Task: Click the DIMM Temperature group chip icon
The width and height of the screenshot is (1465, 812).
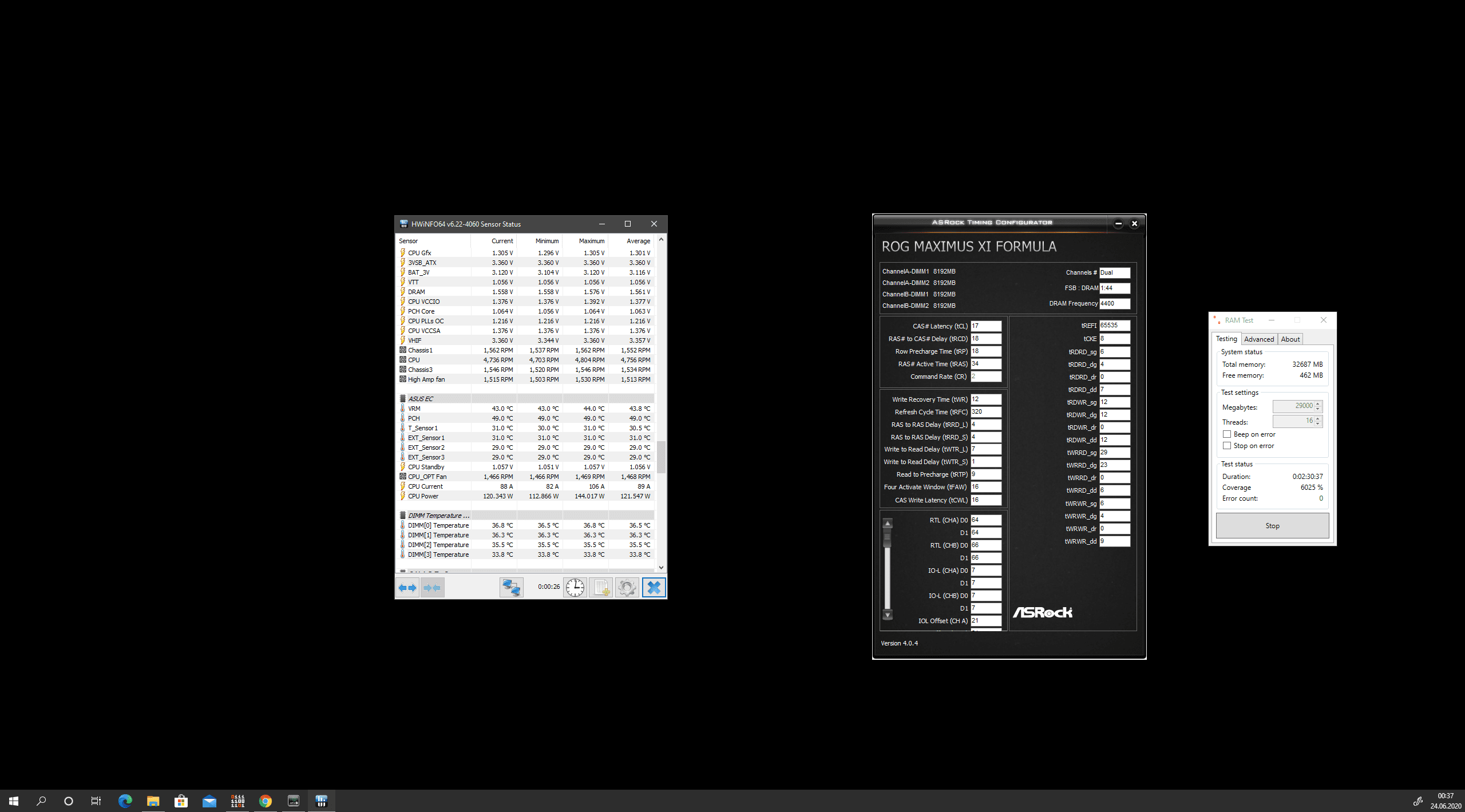Action: click(403, 516)
